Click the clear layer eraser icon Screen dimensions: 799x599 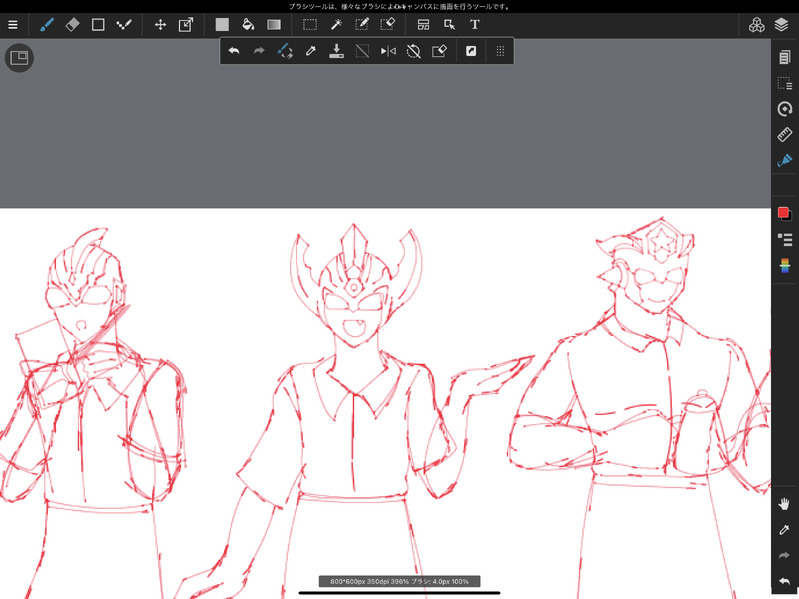(x=439, y=51)
